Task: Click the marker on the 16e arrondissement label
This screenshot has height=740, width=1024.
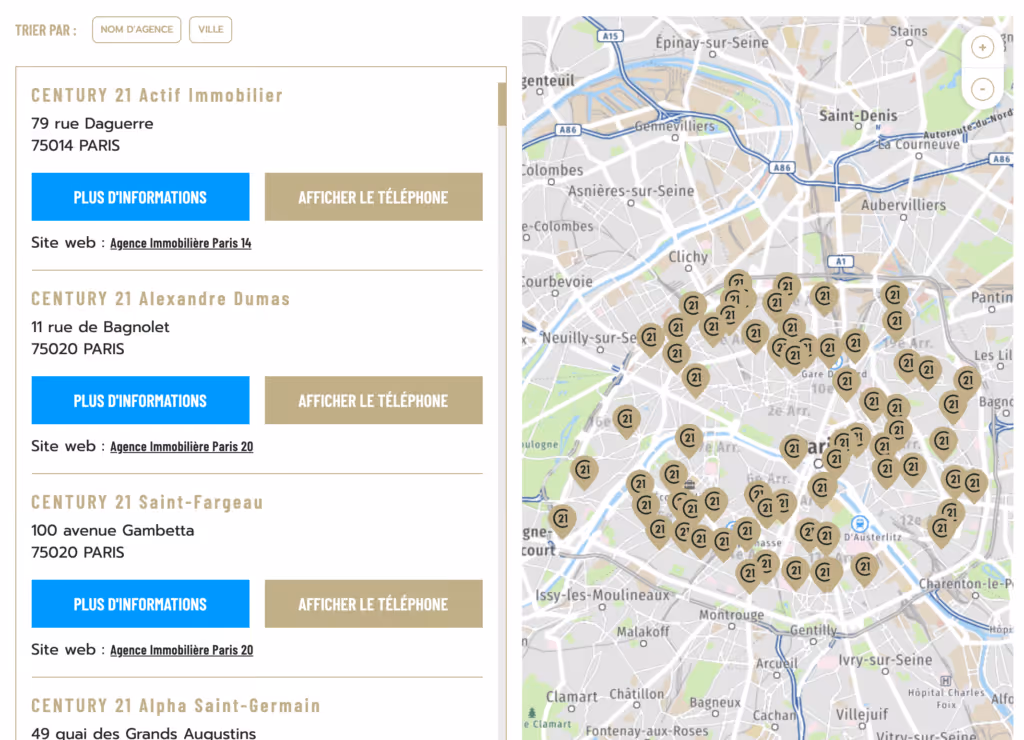Action: [626, 421]
